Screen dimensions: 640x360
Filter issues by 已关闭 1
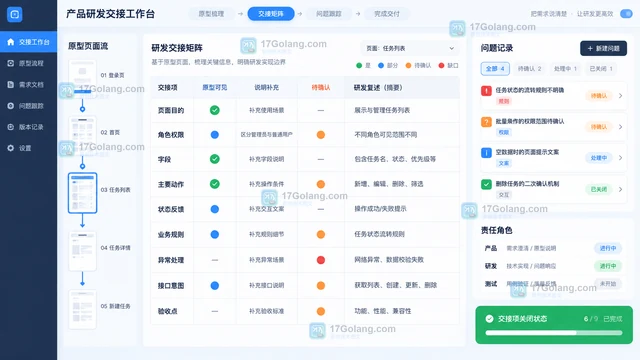coord(601,69)
